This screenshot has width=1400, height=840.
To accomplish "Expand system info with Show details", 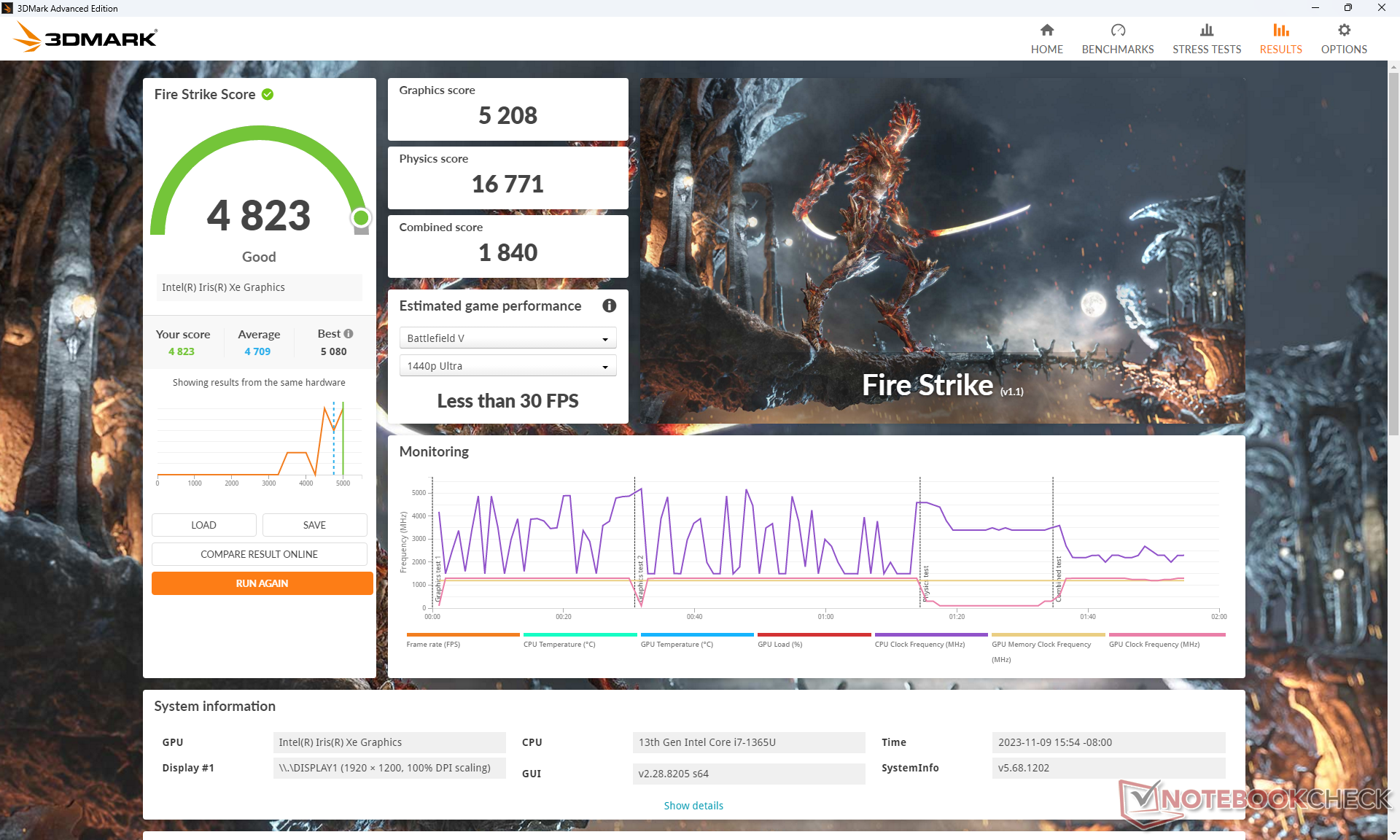I will [x=693, y=805].
